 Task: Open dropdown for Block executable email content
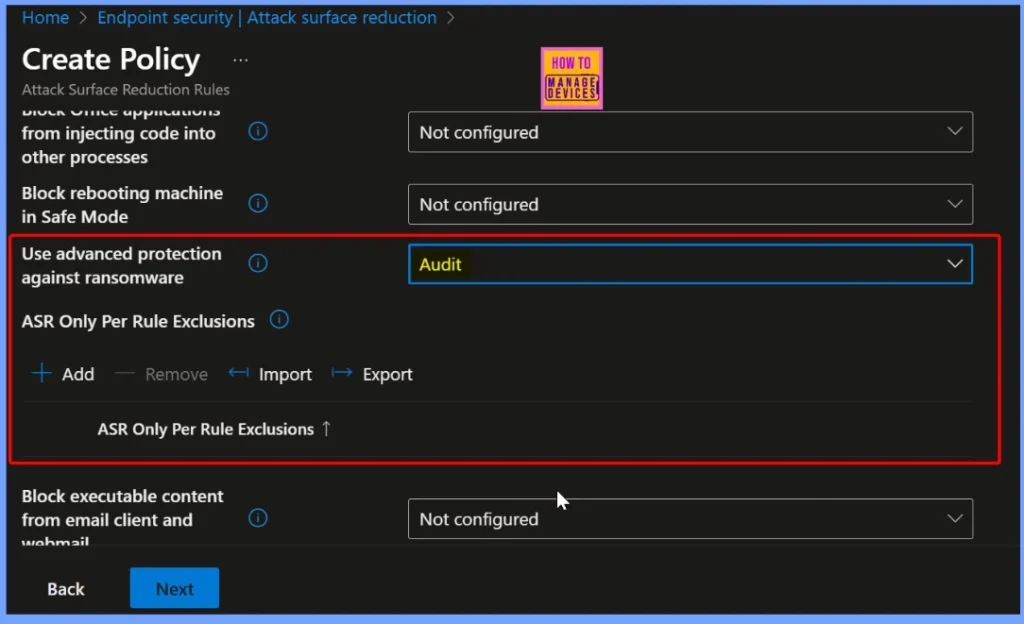point(690,518)
